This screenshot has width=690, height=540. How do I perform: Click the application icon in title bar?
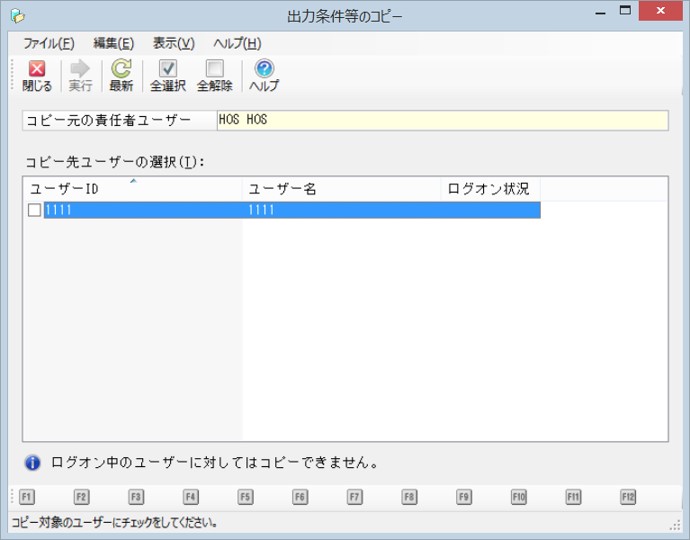17,16
